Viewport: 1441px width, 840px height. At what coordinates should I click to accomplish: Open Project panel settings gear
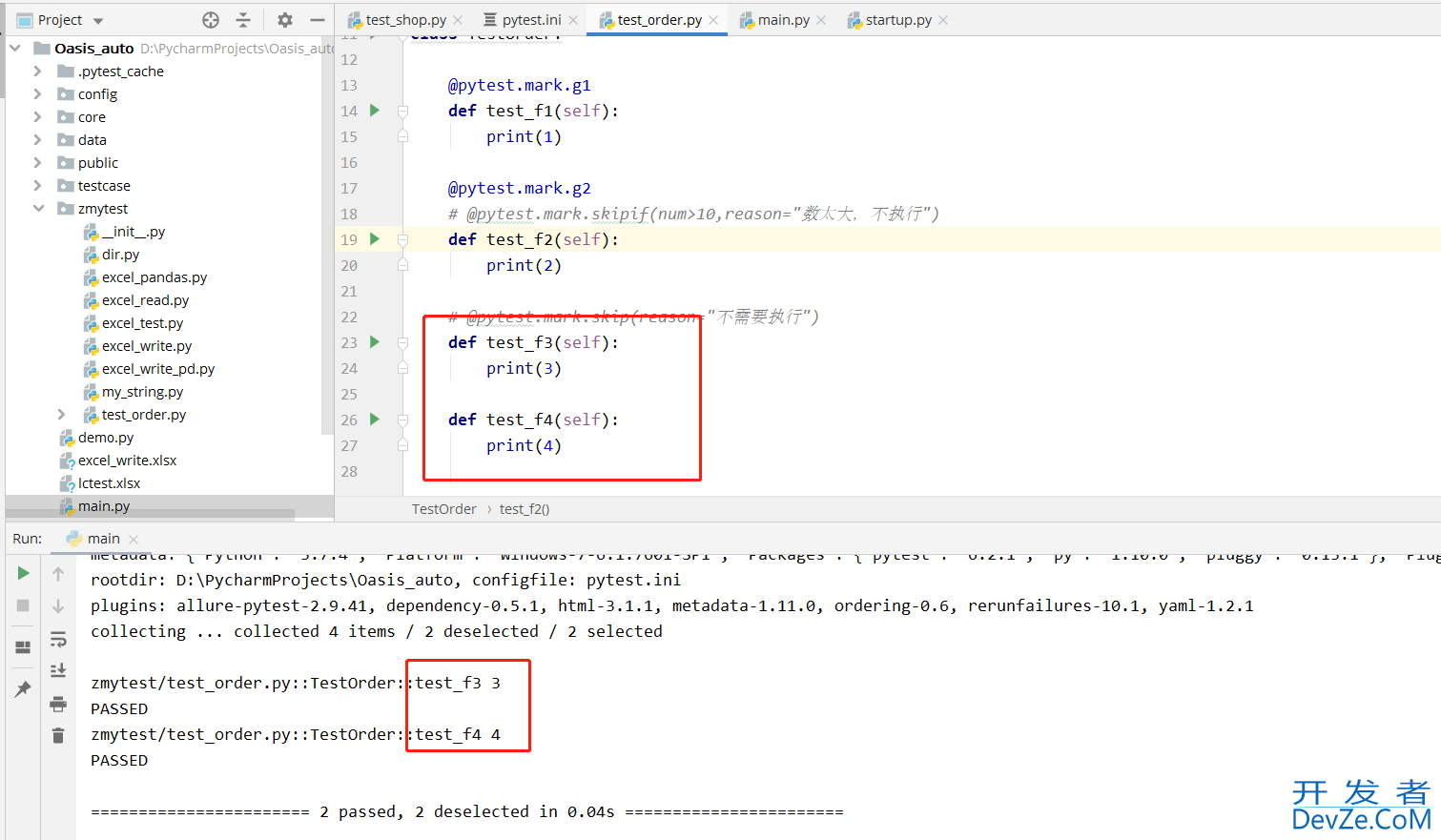(x=285, y=20)
